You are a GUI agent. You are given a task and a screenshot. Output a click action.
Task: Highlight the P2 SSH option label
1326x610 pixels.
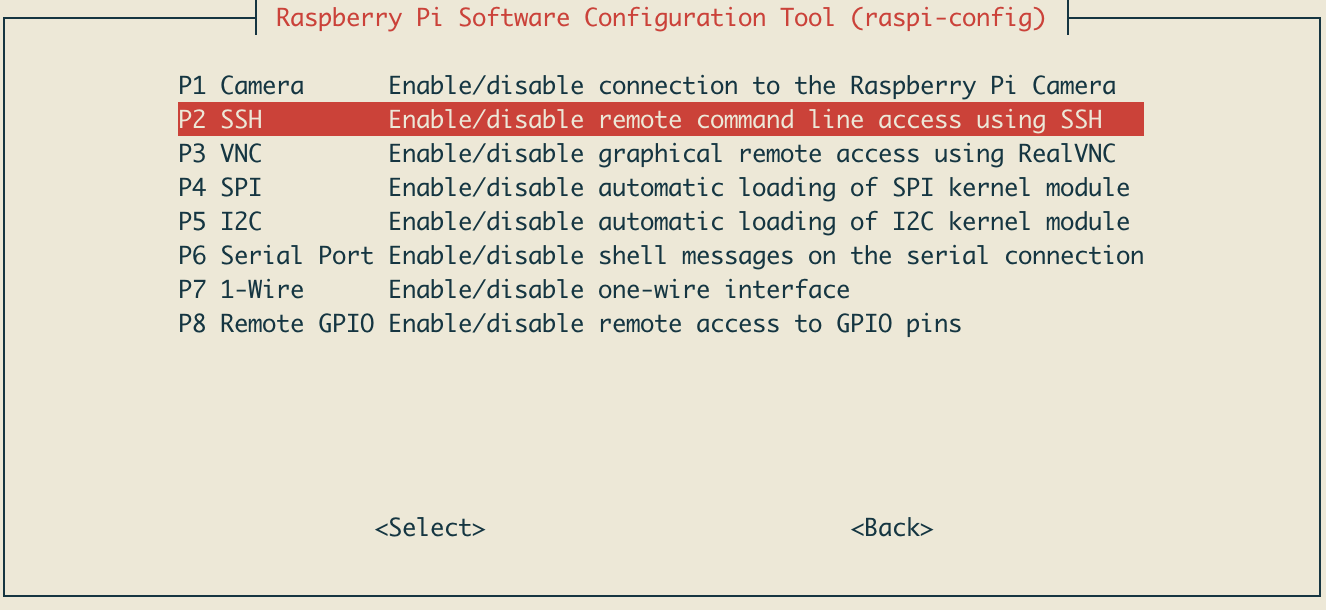pyautogui.click(x=220, y=120)
